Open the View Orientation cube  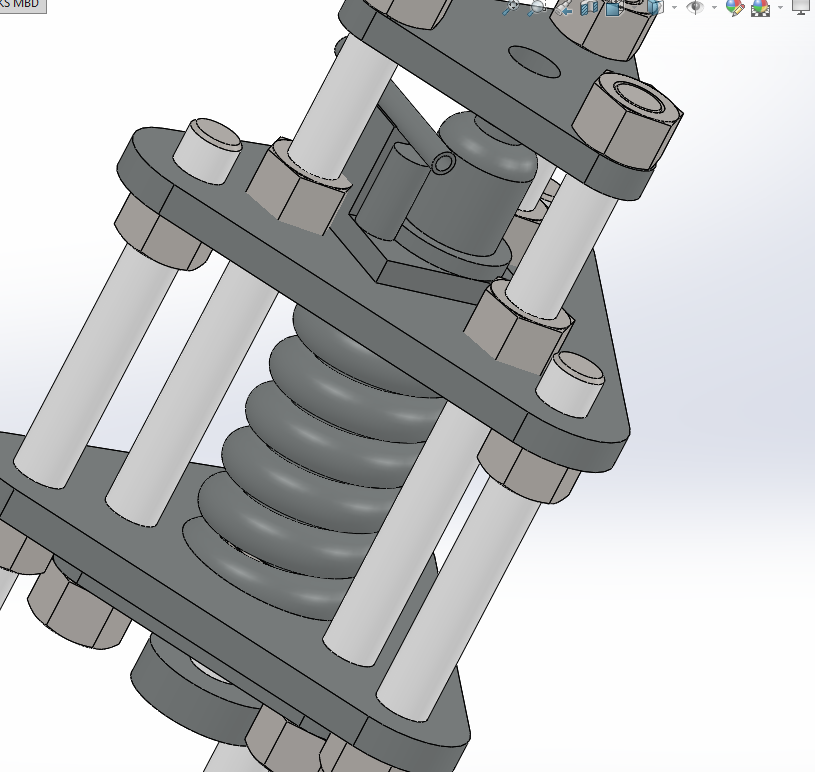click(x=614, y=7)
